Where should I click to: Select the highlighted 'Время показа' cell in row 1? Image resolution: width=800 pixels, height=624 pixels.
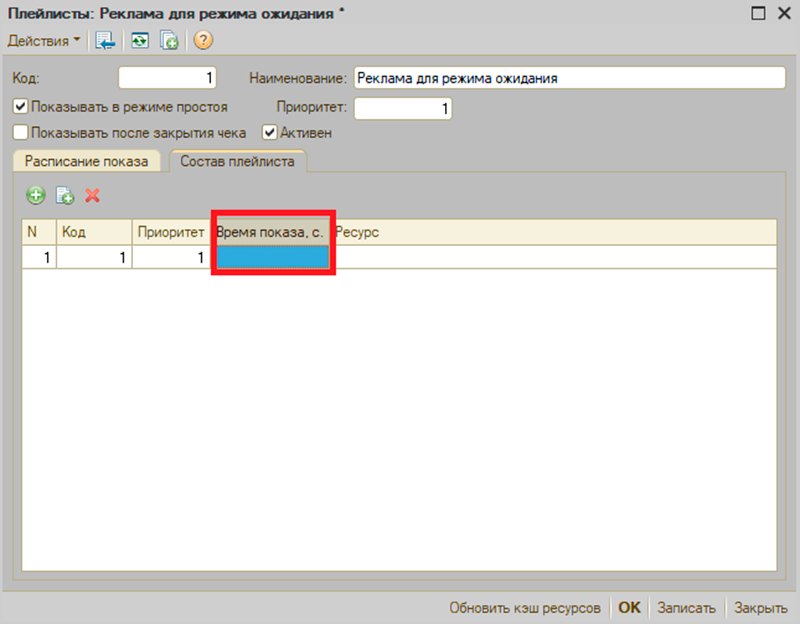[x=272, y=257]
